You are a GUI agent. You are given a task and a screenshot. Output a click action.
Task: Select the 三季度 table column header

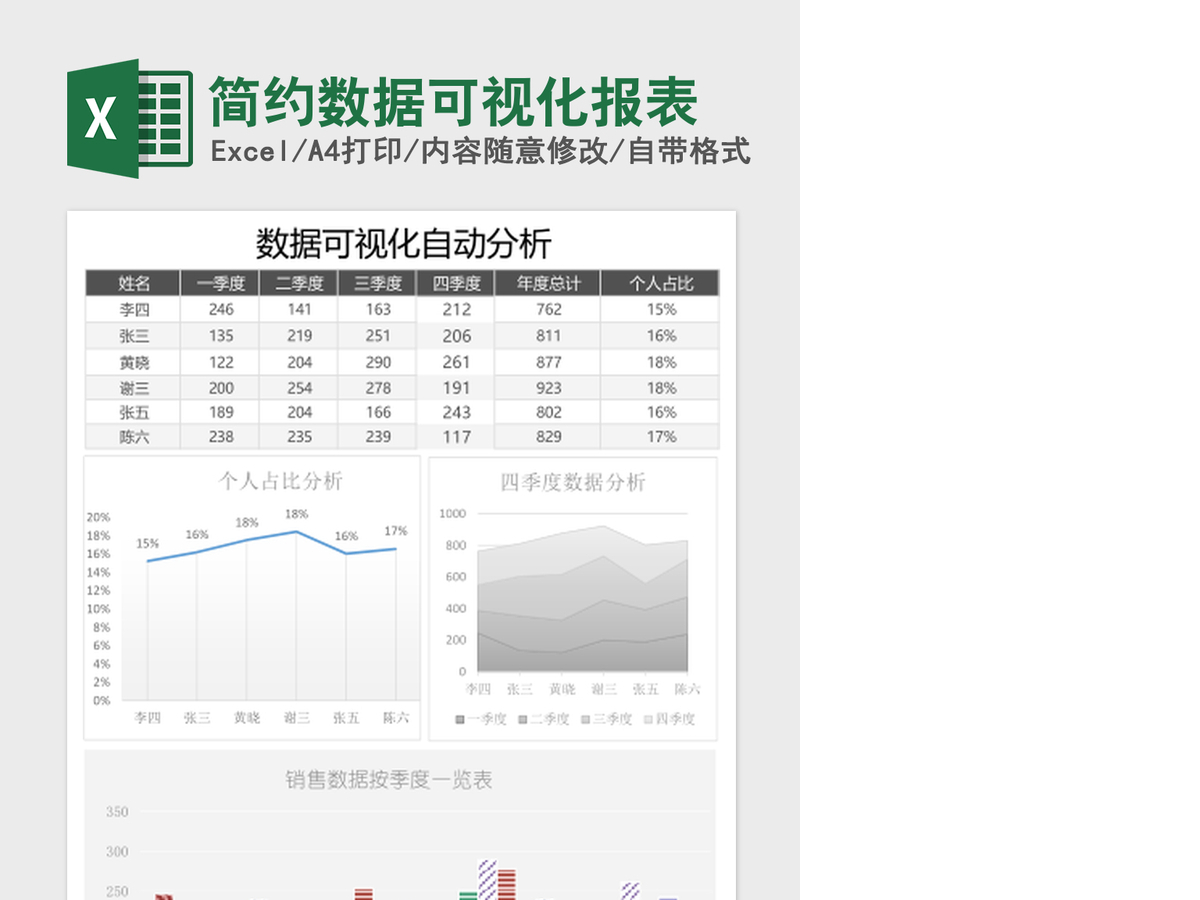click(x=377, y=283)
